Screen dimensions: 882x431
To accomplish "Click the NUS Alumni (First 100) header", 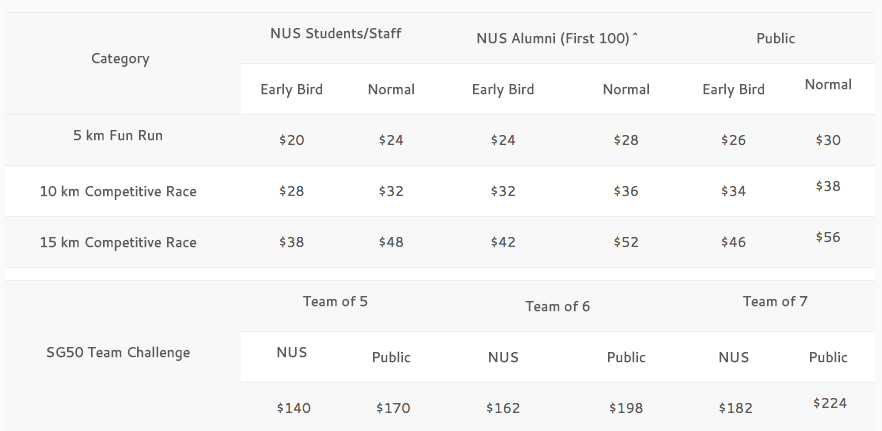I will click(x=557, y=38).
